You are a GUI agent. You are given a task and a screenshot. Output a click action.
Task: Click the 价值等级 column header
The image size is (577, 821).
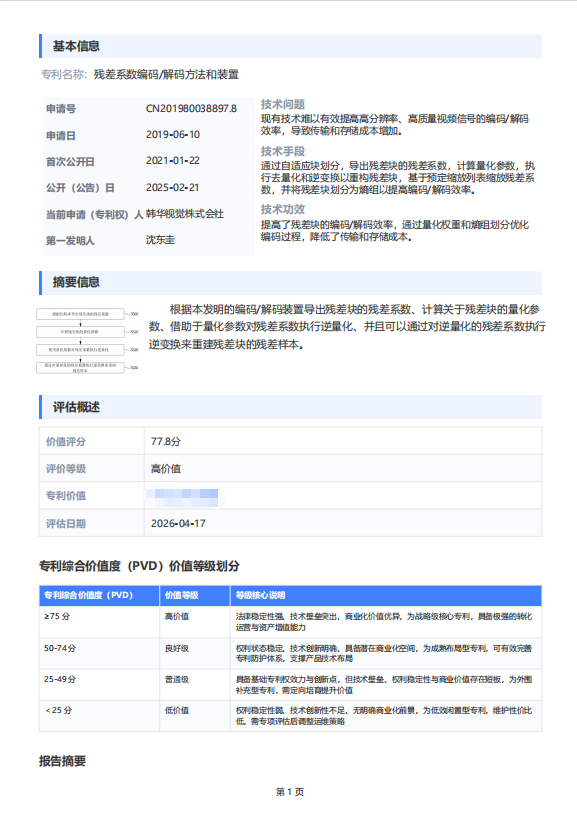(x=195, y=595)
